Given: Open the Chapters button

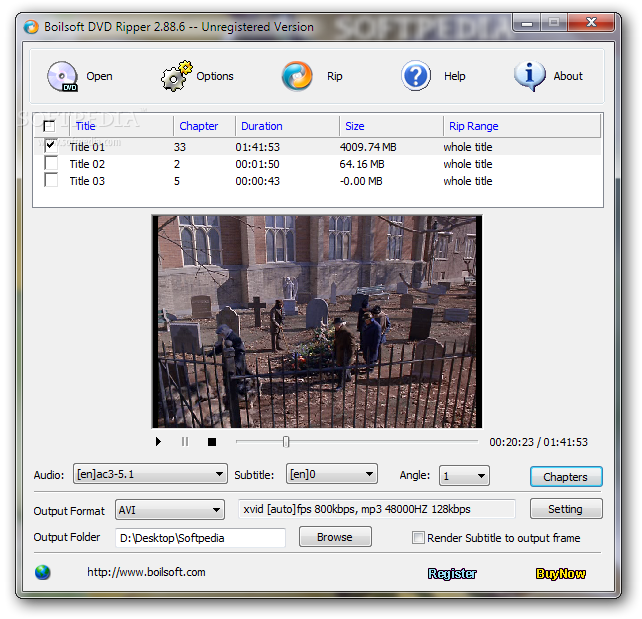Looking at the screenshot, I should point(566,477).
